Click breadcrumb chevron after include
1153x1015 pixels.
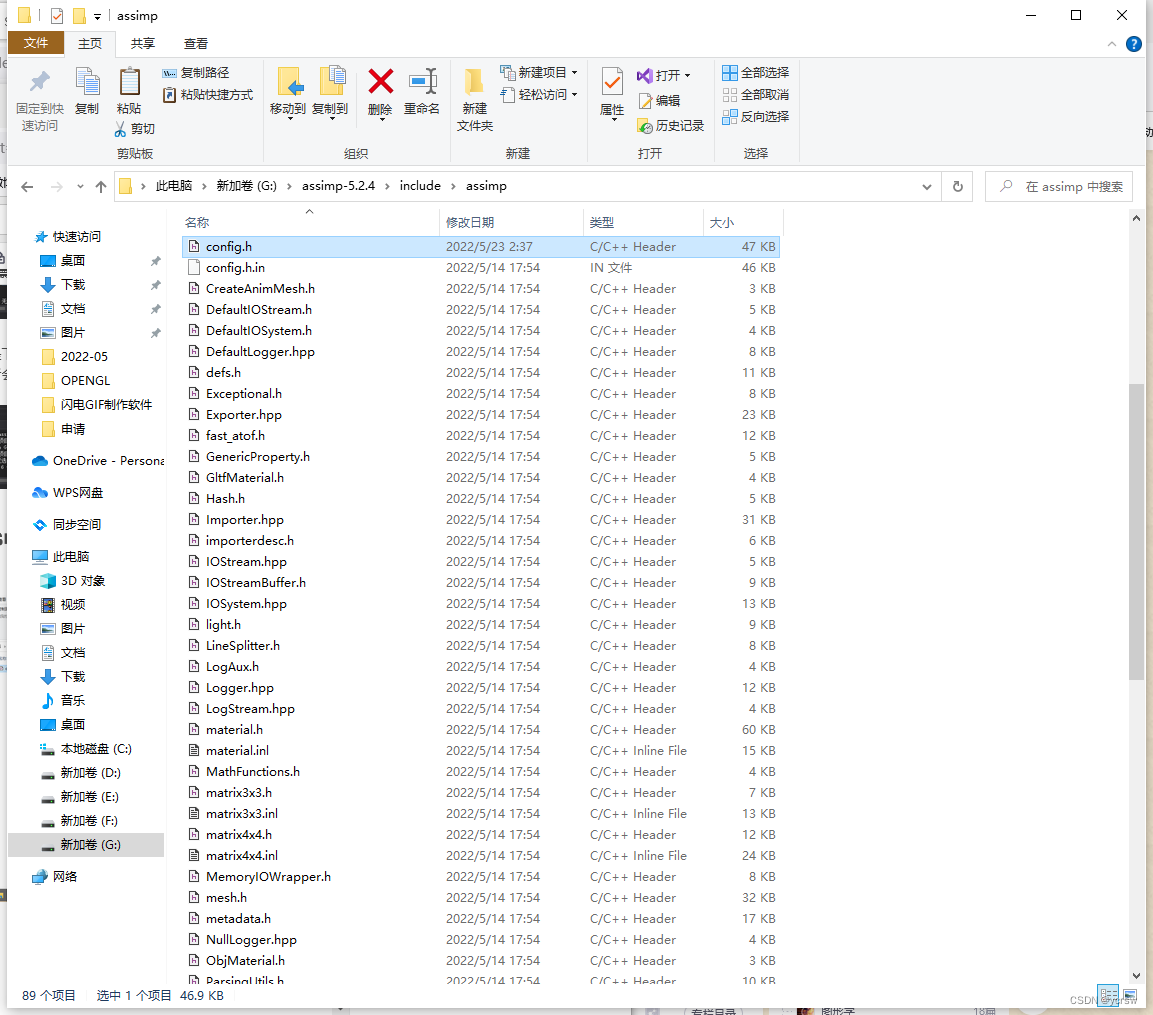tap(453, 187)
